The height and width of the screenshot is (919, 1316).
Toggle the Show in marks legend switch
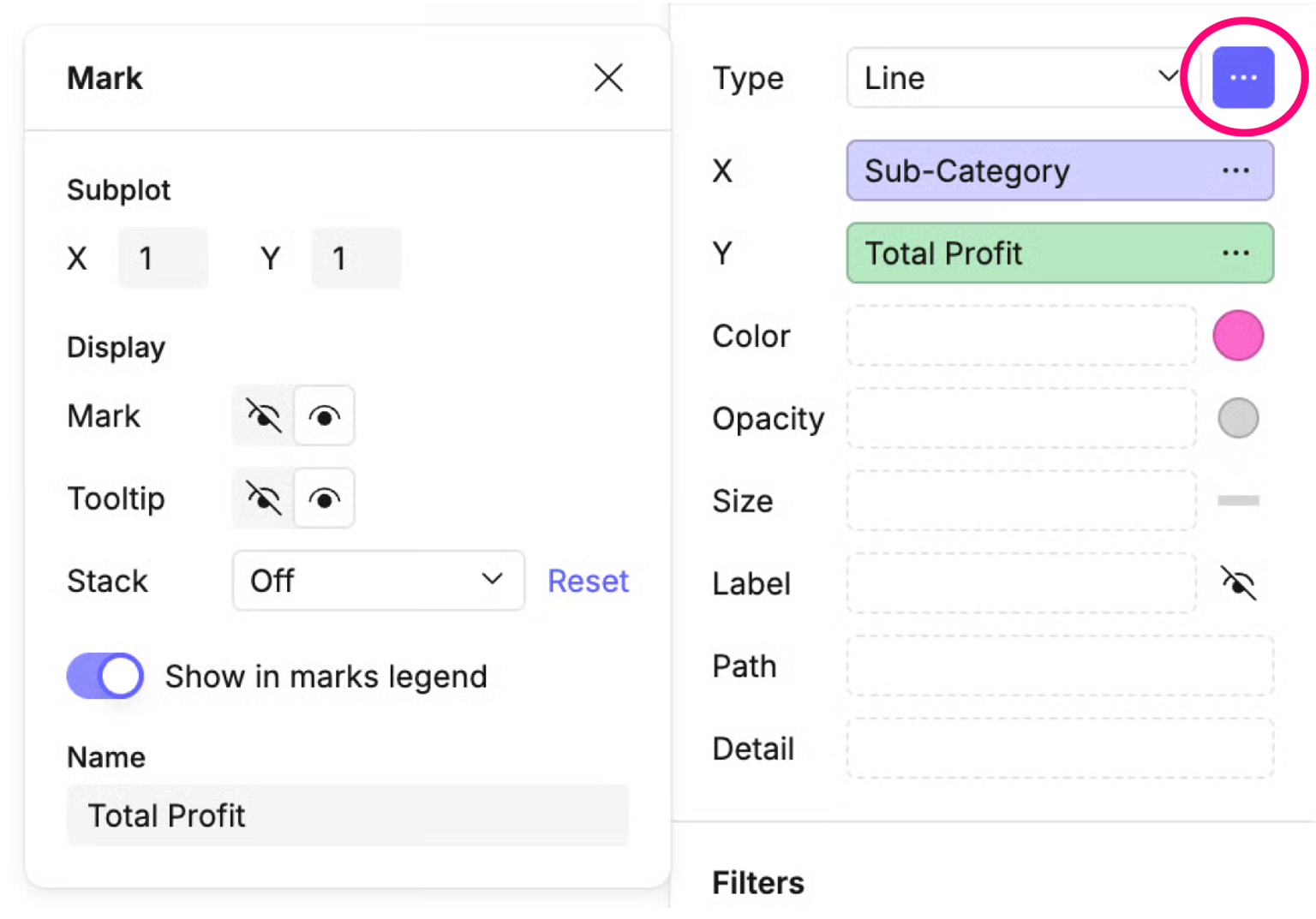coord(105,676)
